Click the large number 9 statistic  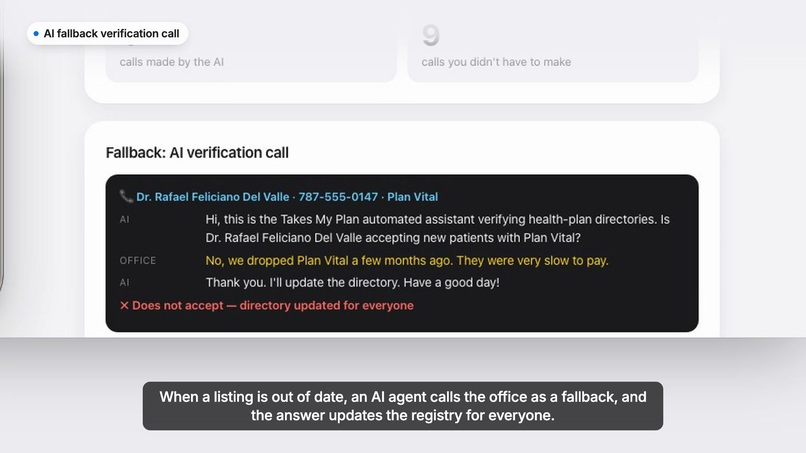(431, 35)
